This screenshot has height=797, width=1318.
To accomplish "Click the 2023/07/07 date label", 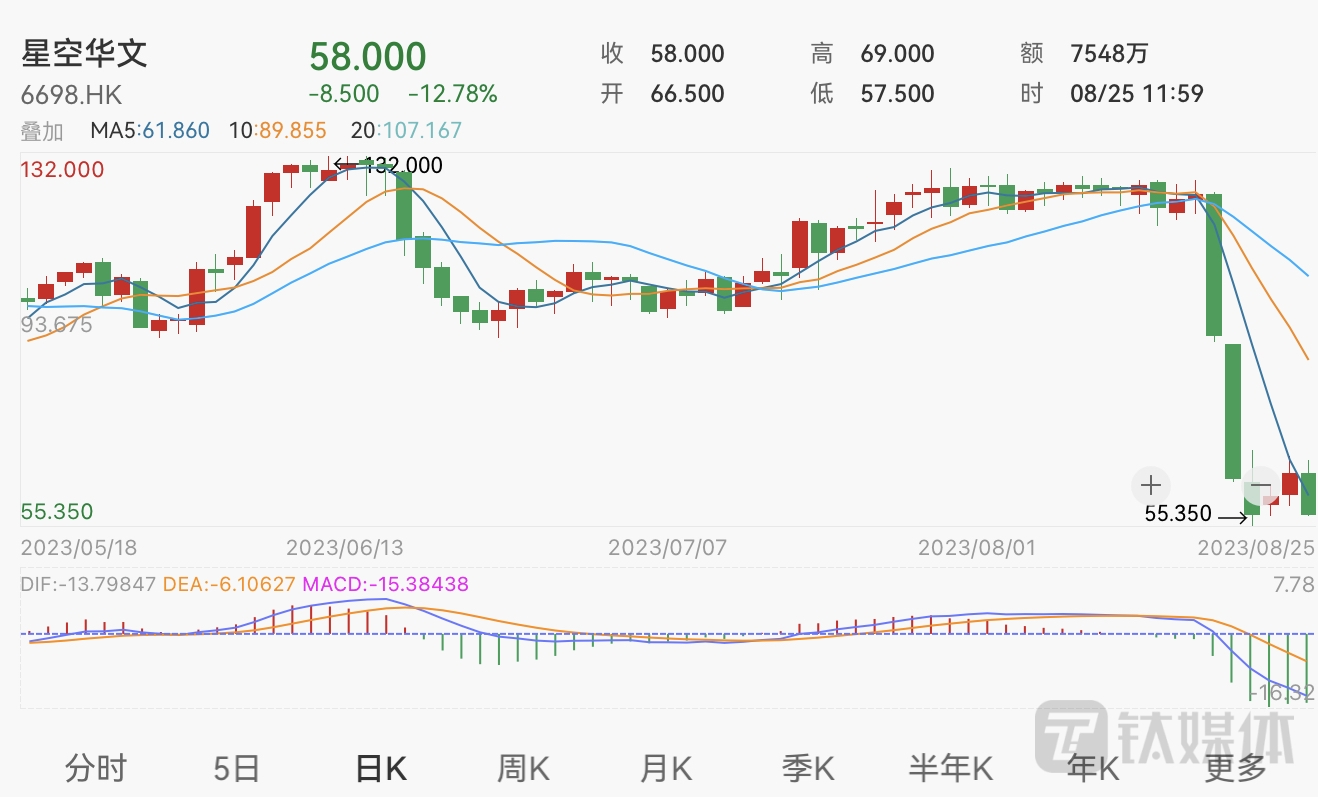I will [x=667, y=548].
